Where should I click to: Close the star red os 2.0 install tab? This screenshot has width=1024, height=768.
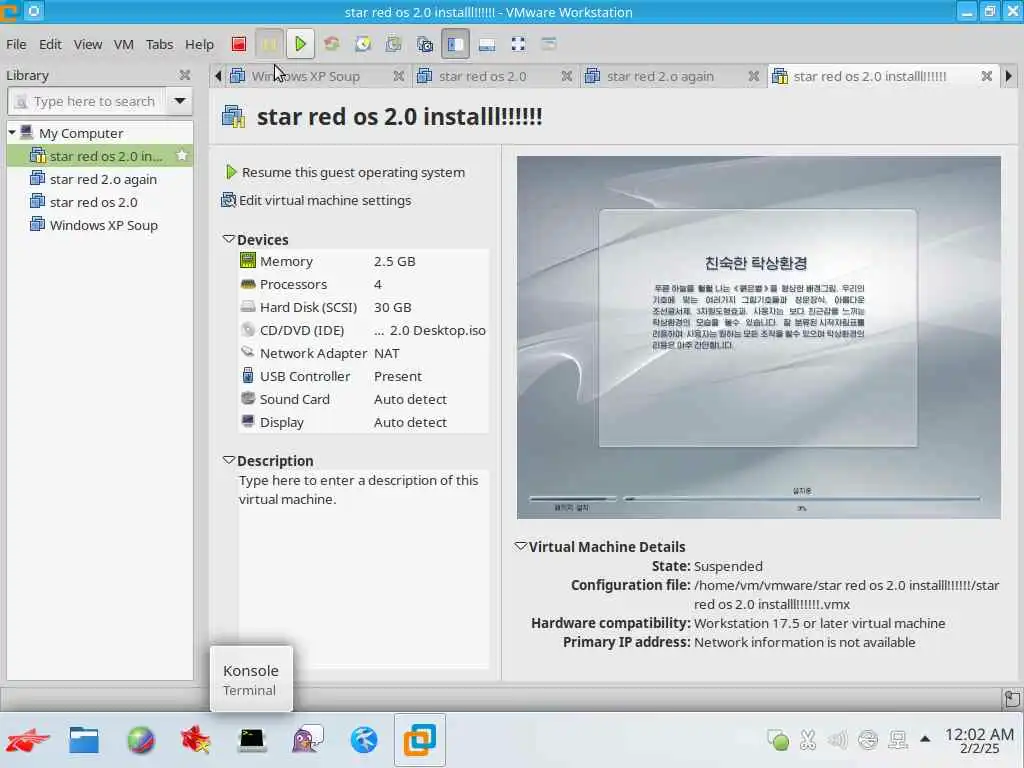pyautogui.click(x=987, y=76)
